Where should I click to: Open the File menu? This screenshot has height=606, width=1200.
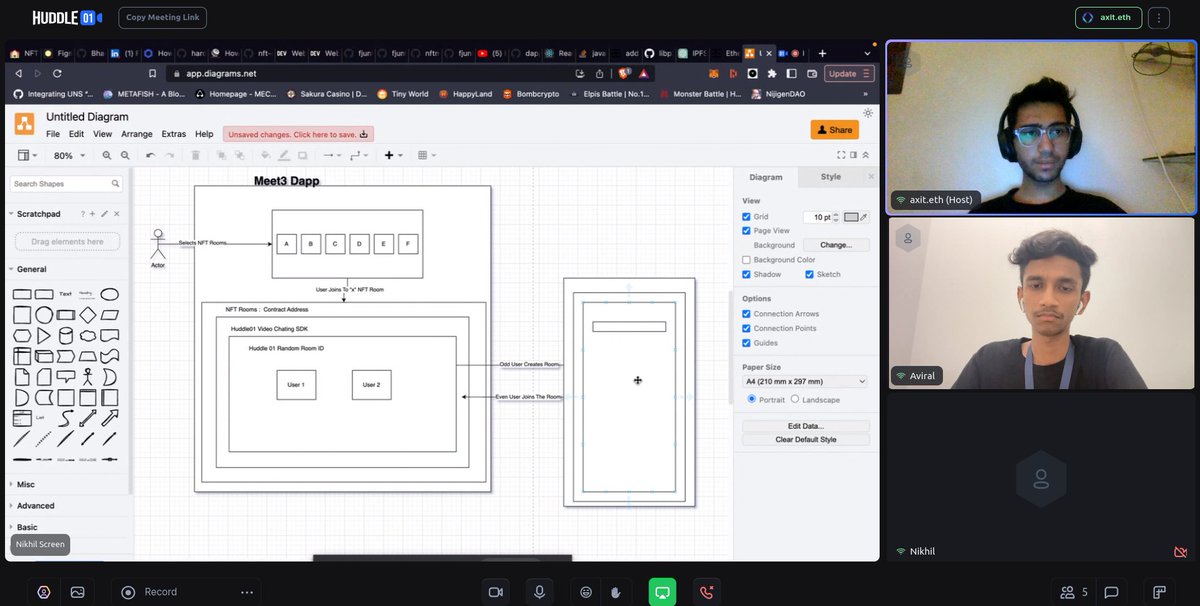click(53, 134)
